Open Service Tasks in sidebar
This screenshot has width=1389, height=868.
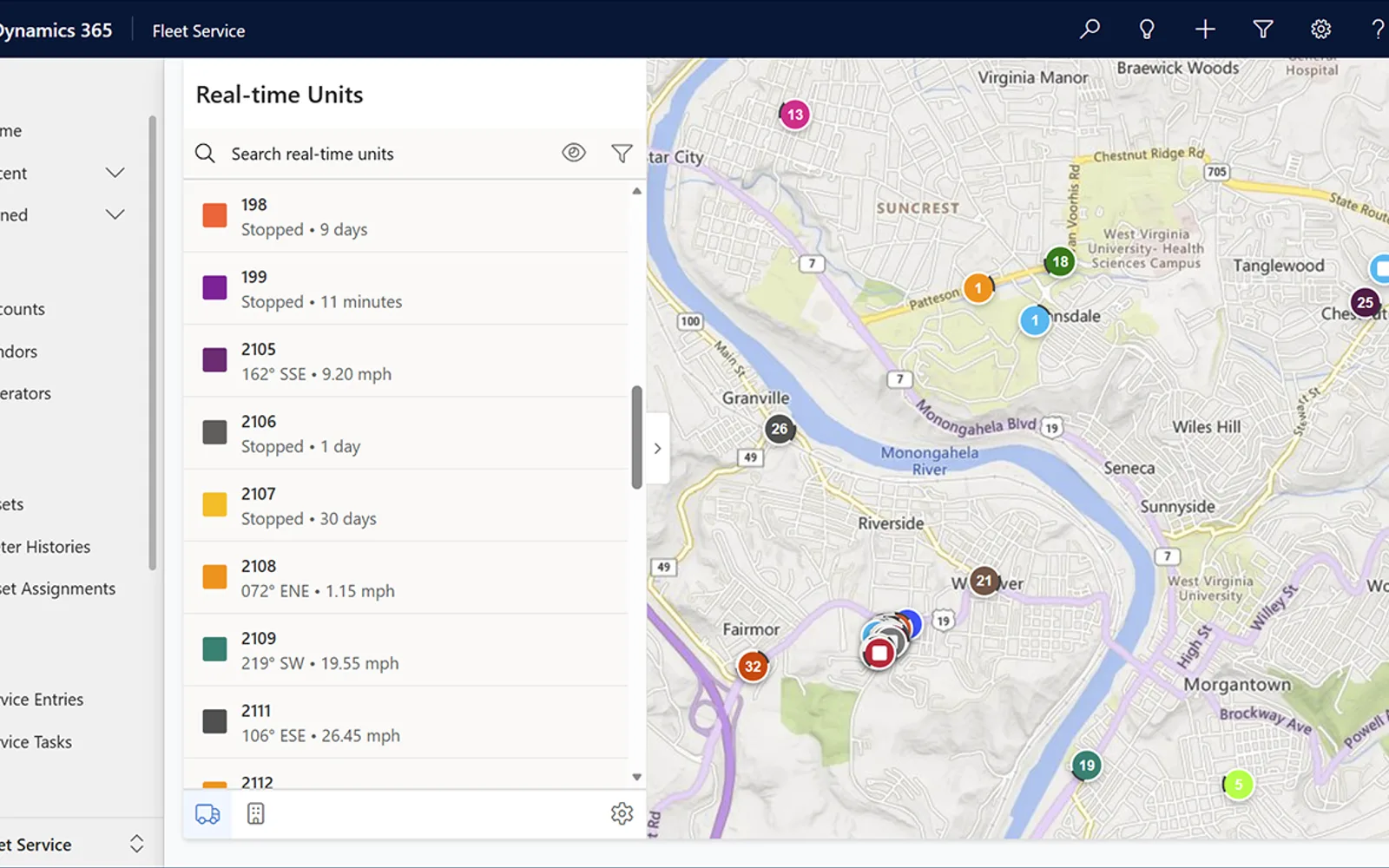[x=36, y=742]
